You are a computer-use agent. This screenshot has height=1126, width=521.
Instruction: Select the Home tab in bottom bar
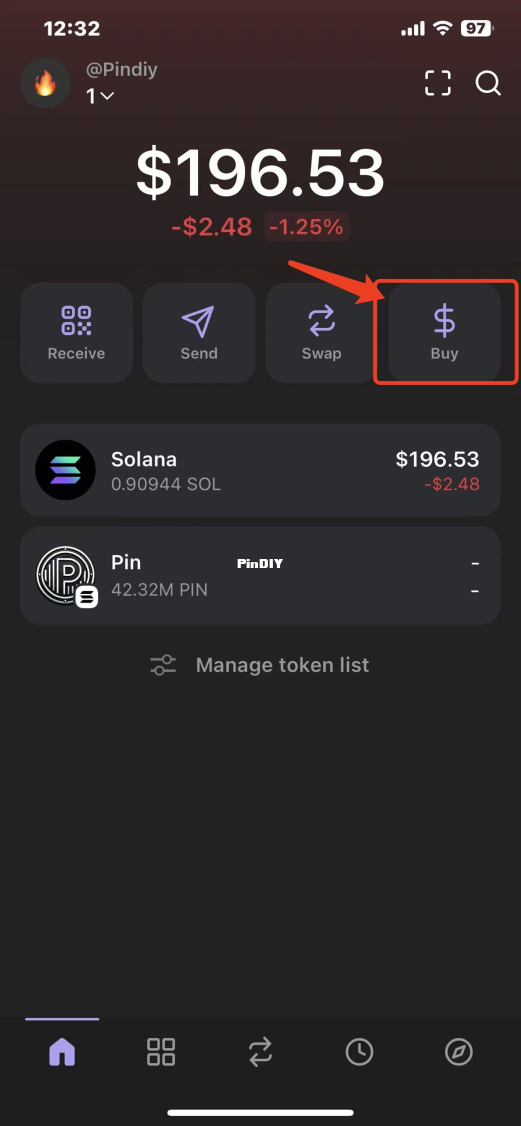(62, 1053)
